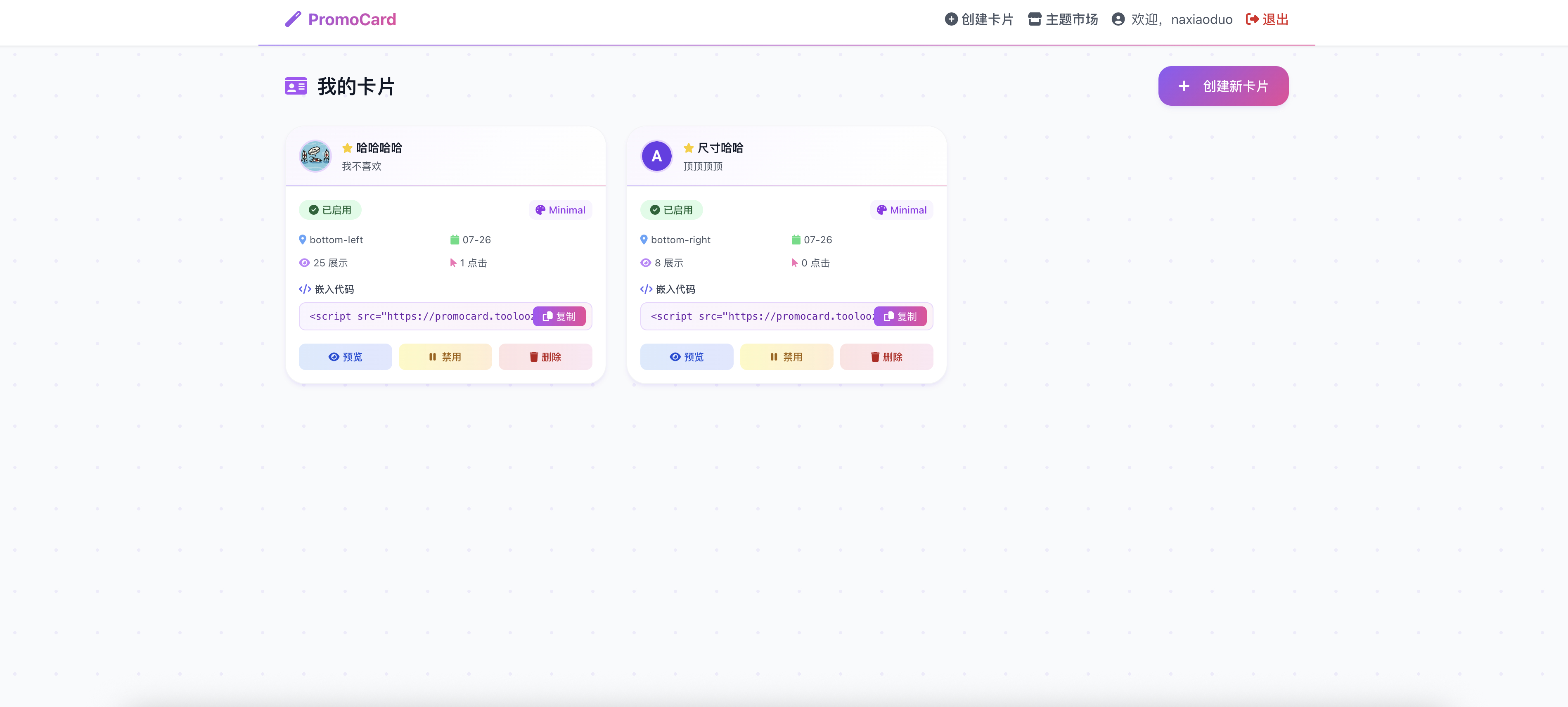
Task: Preview the 哈哈哈哈 card with 预览
Action: [345, 357]
